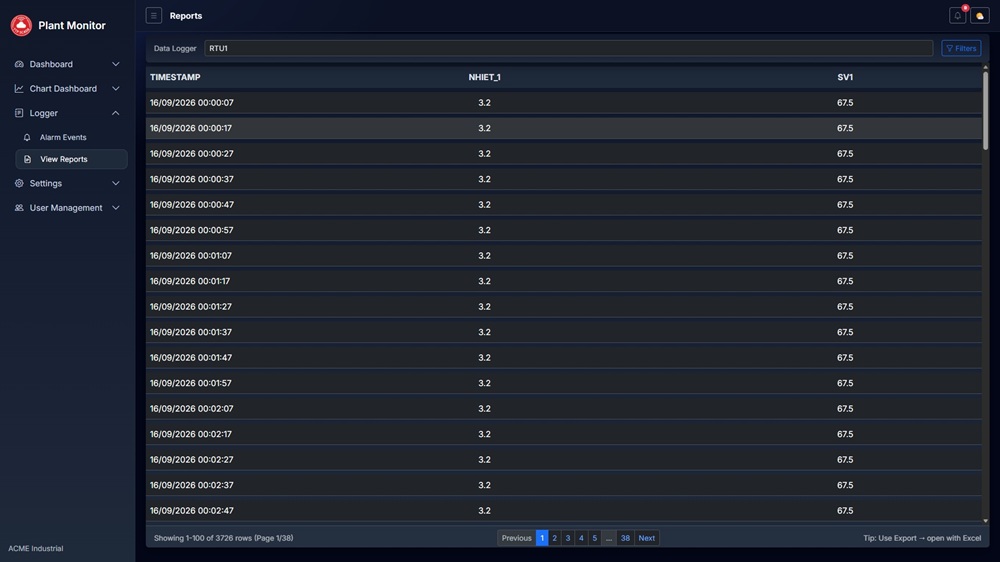
Task: Click the SV1 column header
Action: coord(845,77)
